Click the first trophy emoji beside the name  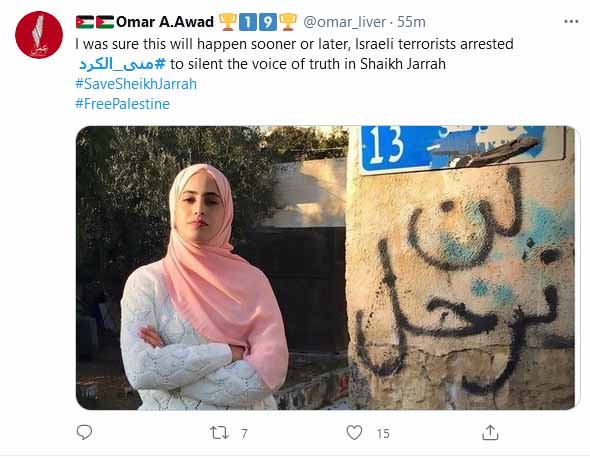(228, 22)
